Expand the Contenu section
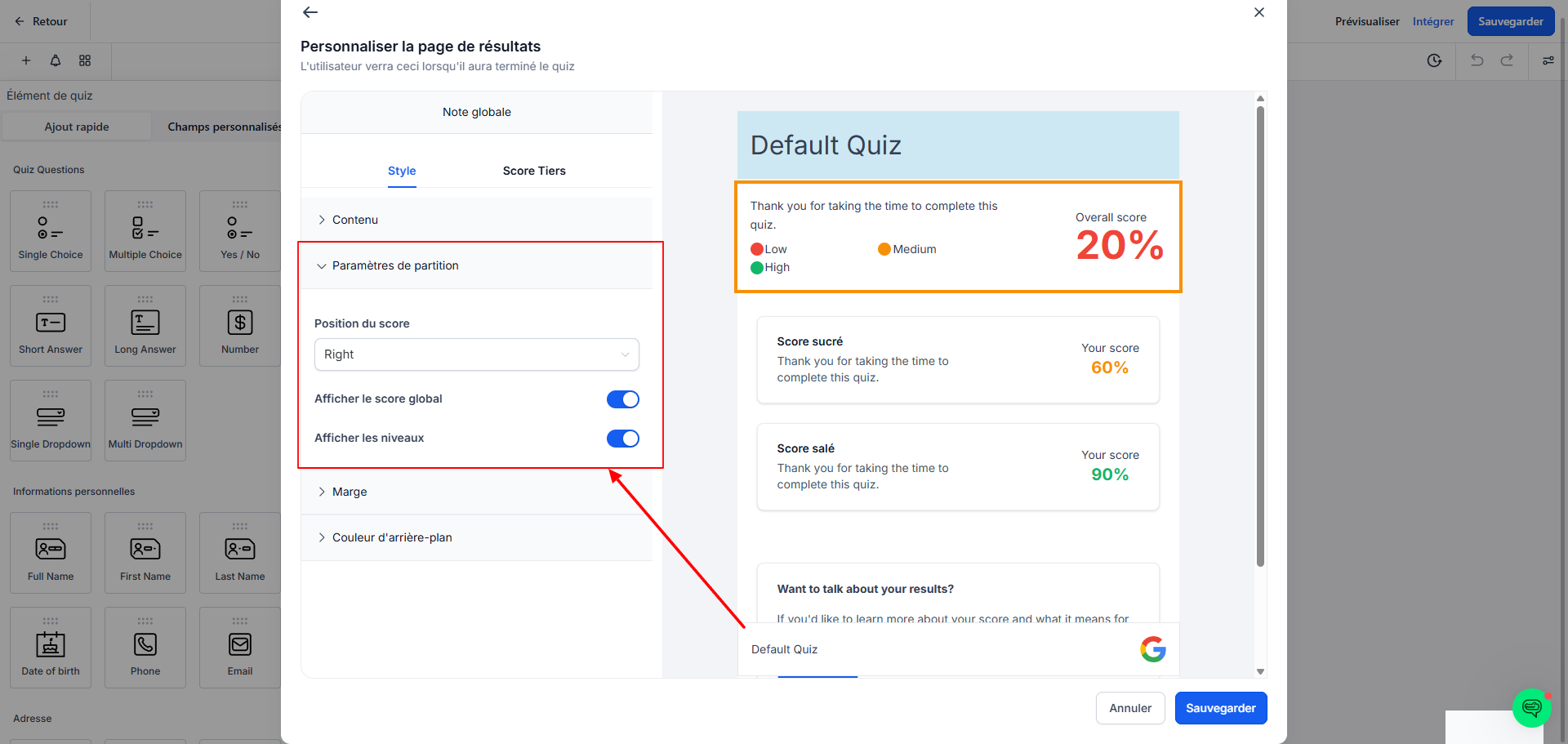This screenshot has height=744, width=1568. (477, 220)
